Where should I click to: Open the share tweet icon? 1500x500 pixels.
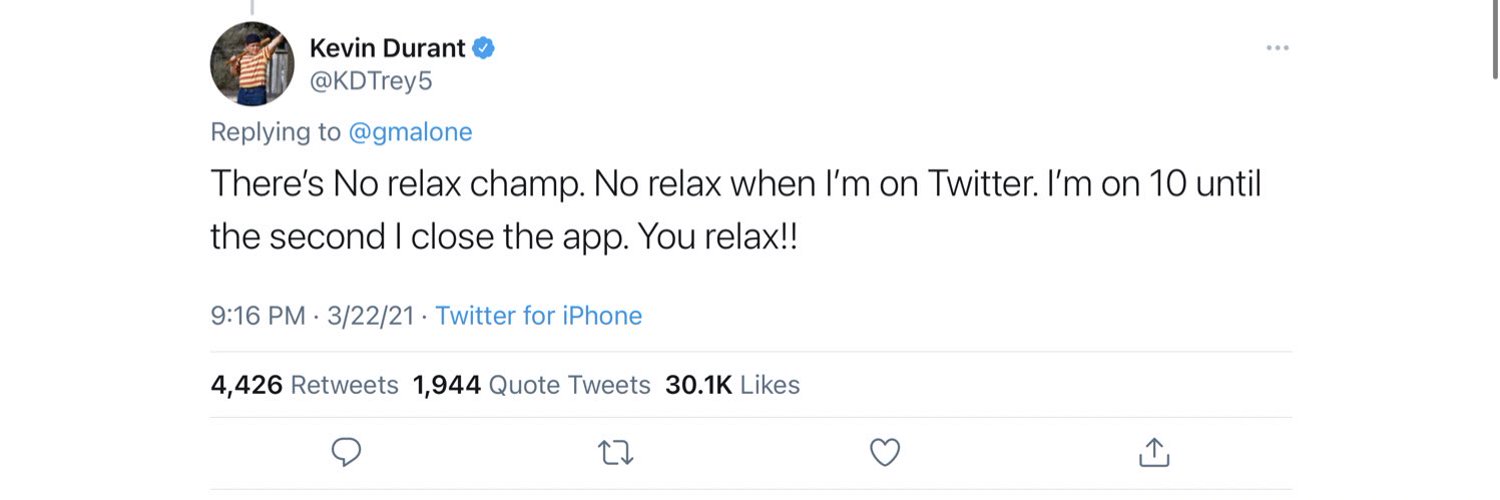1153,453
